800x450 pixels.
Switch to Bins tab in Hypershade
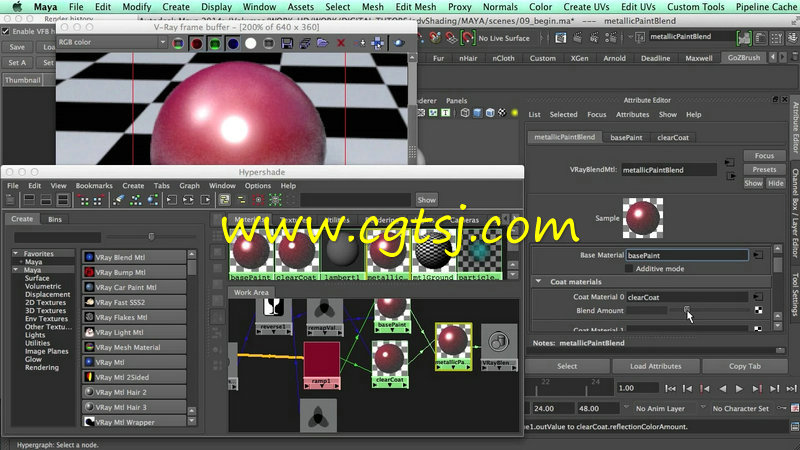(55, 219)
